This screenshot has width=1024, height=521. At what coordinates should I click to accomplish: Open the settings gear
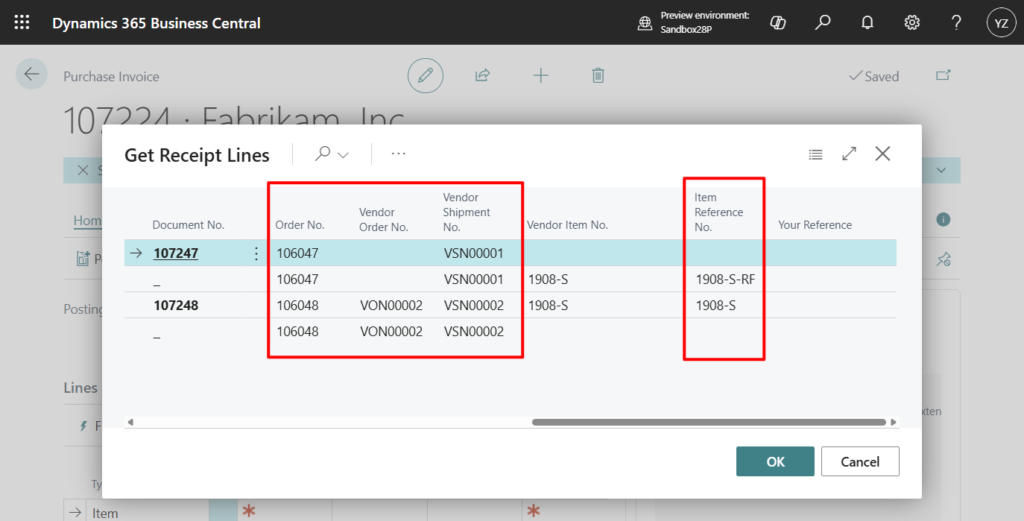912,22
